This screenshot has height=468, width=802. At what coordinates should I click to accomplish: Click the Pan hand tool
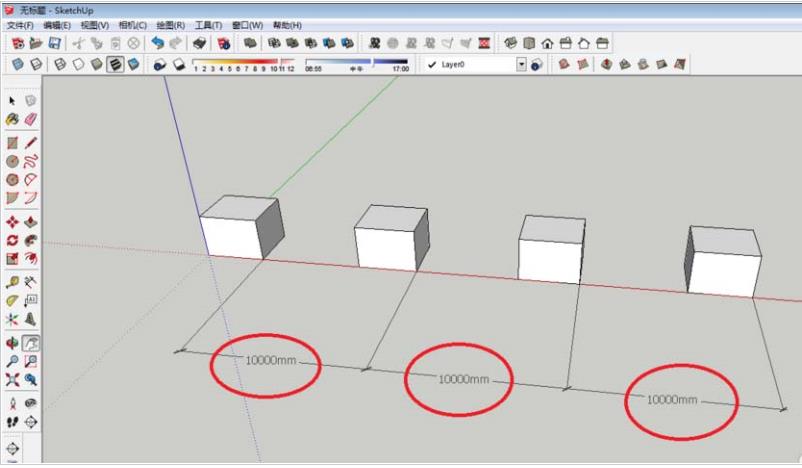point(31,343)
